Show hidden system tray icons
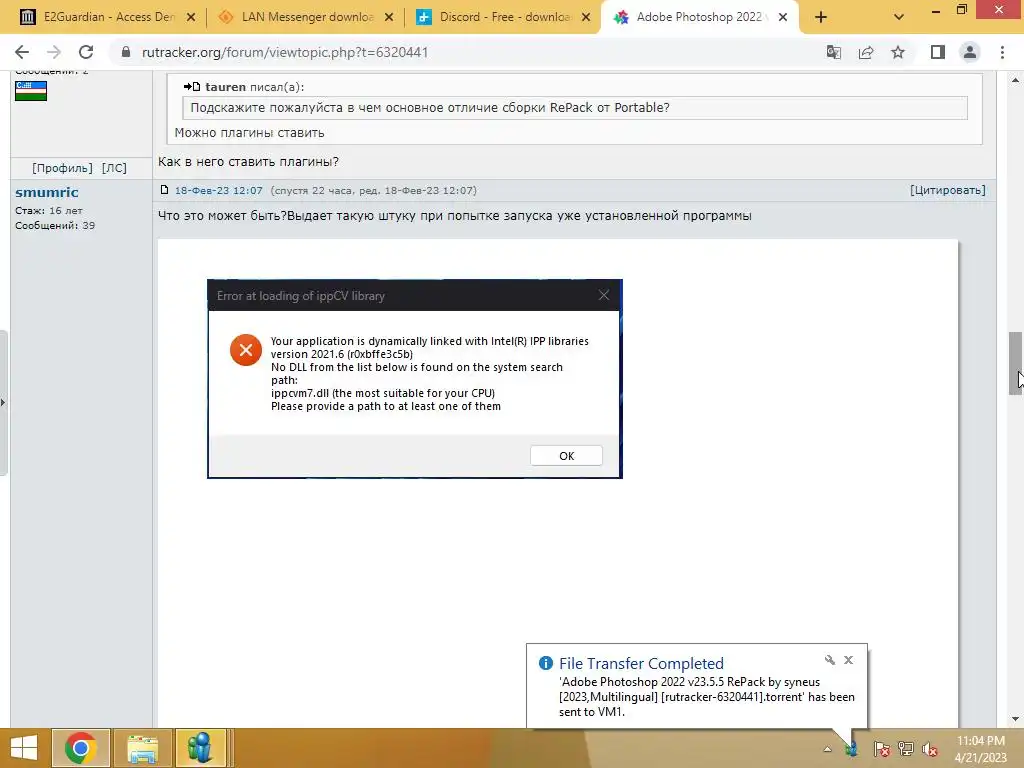 (827, 749)
